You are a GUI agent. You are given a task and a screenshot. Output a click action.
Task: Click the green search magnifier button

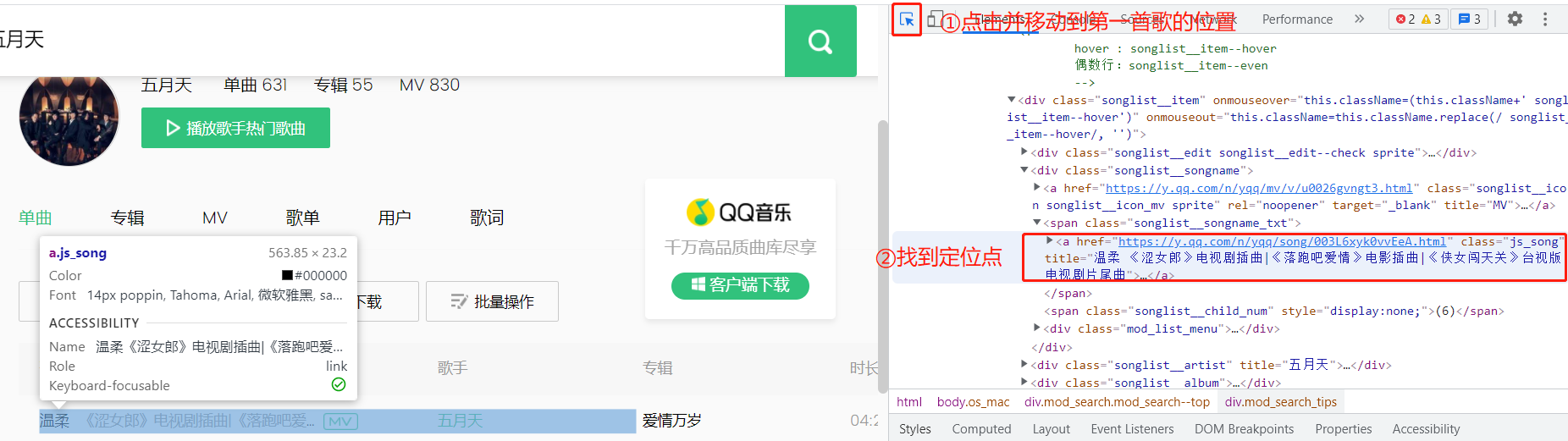tap(820, 41)
